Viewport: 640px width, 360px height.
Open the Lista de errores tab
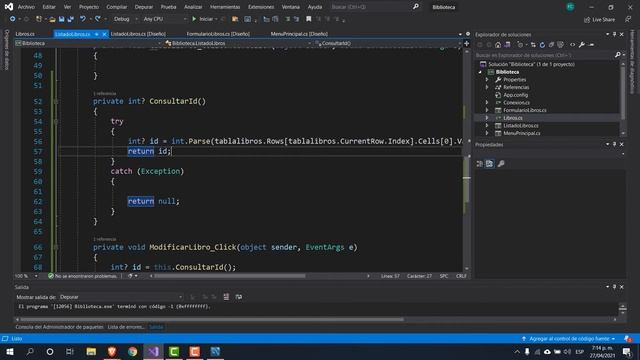[126, 327]
